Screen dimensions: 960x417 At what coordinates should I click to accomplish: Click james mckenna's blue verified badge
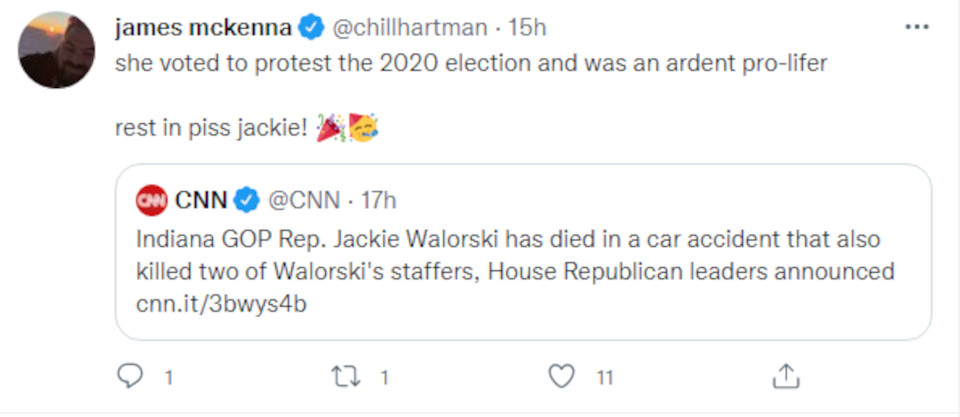(x=311, y=28)
